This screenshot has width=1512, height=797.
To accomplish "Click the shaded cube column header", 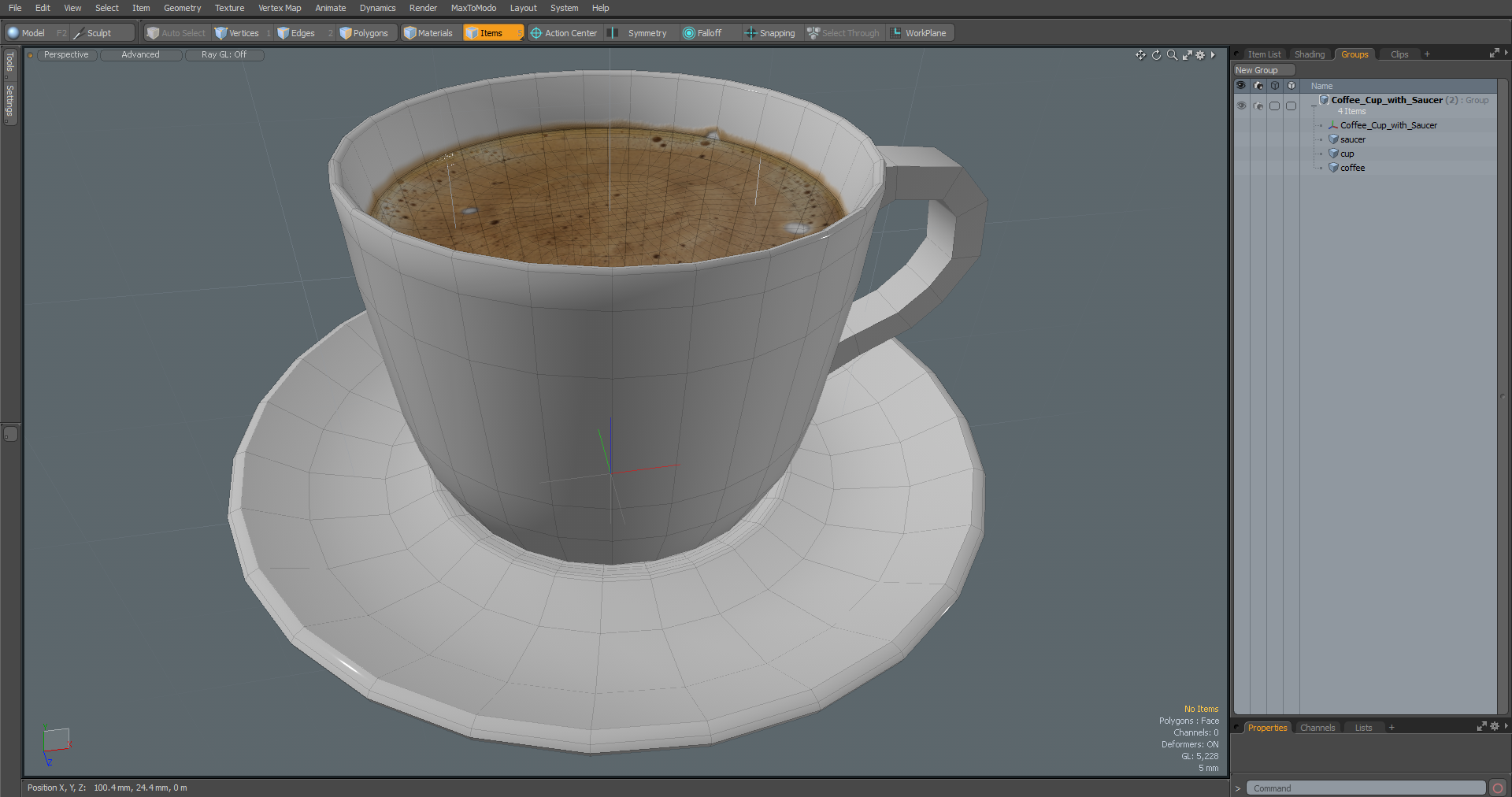I will point(1291,86).
